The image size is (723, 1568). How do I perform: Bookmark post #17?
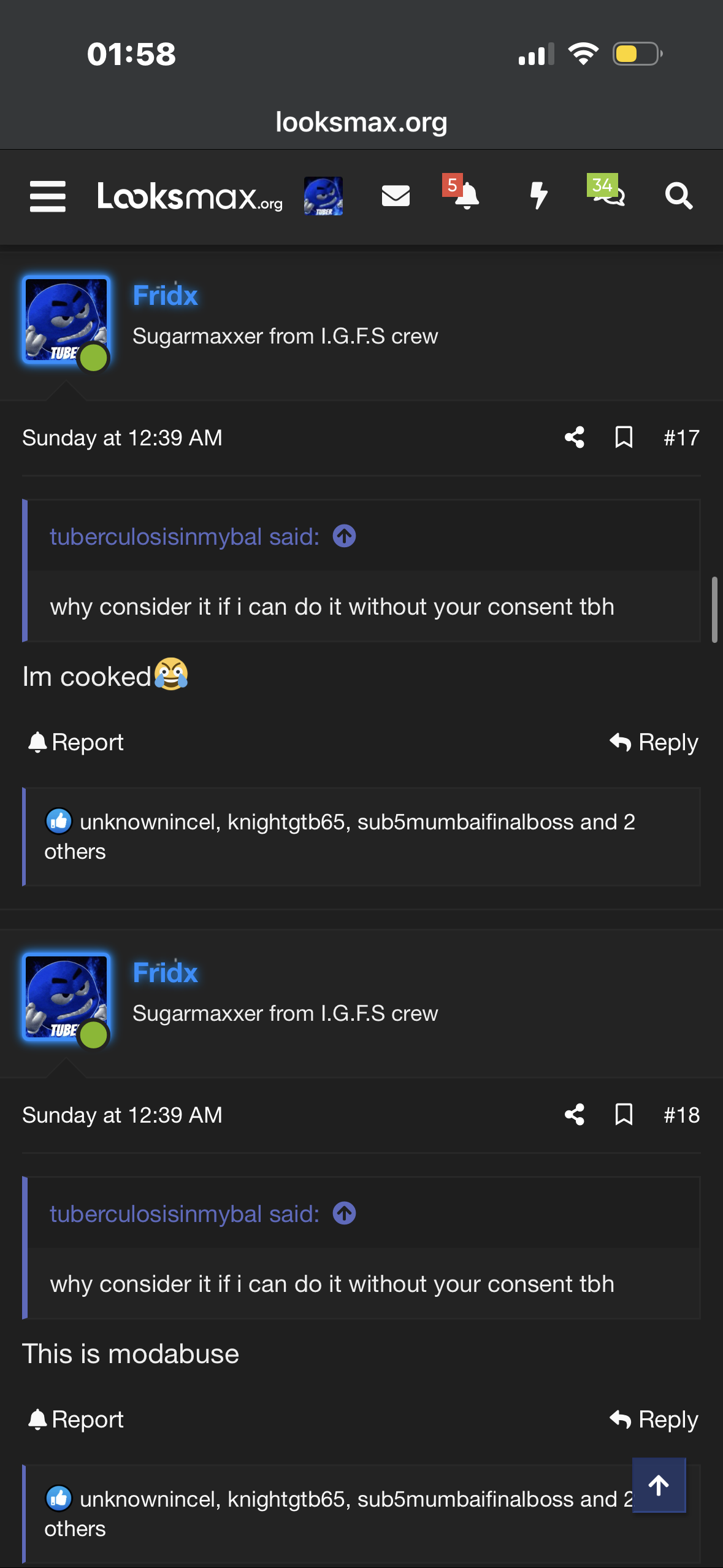tap(624, 437)
